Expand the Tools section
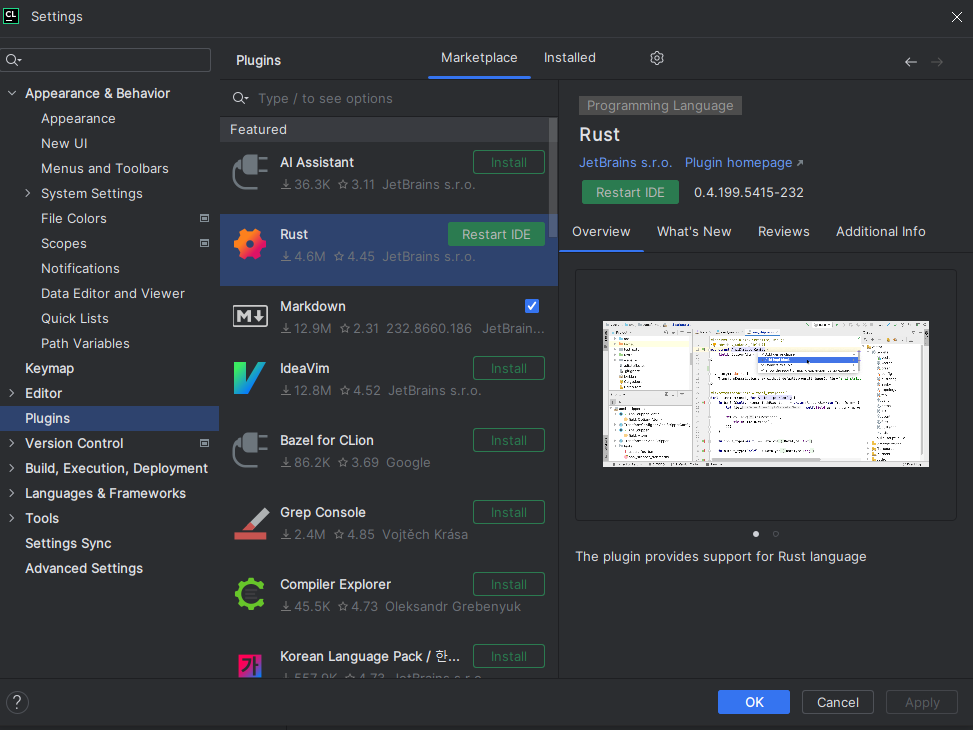This screenshot has height=730, width=973. pos(12,518)
